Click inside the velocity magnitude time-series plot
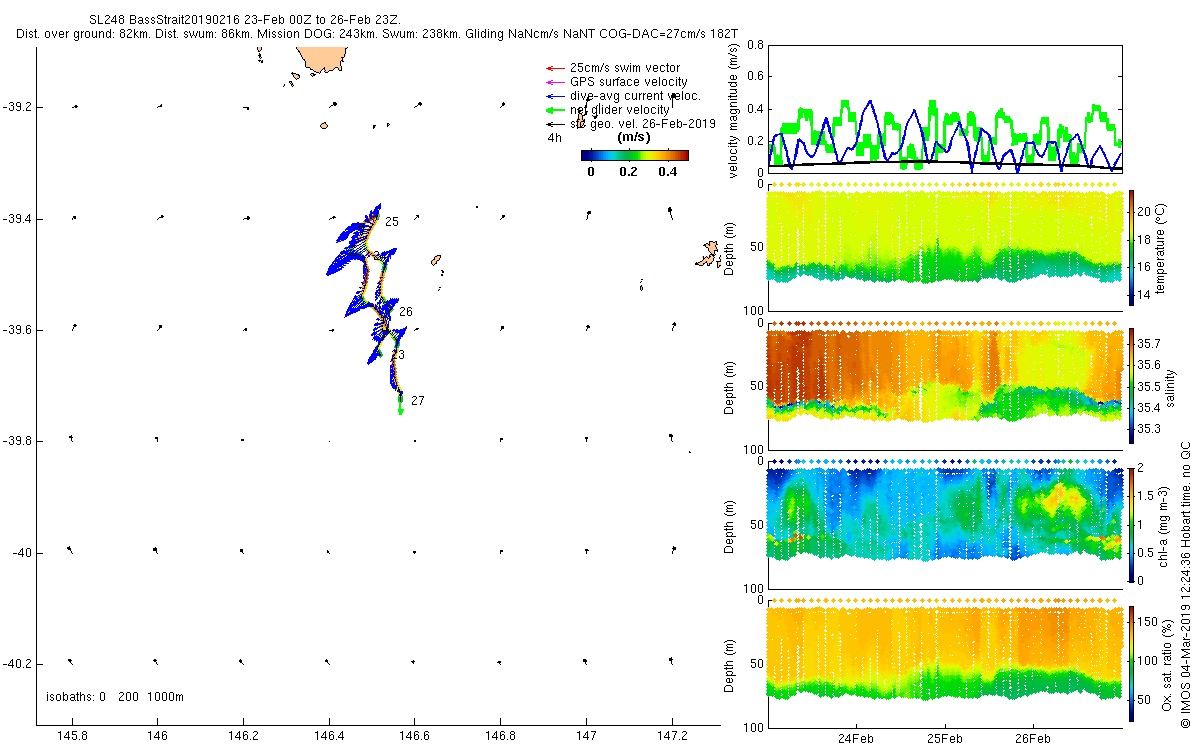The width and height of the screenshot is (1200, 750). click(x=945, y=108)
